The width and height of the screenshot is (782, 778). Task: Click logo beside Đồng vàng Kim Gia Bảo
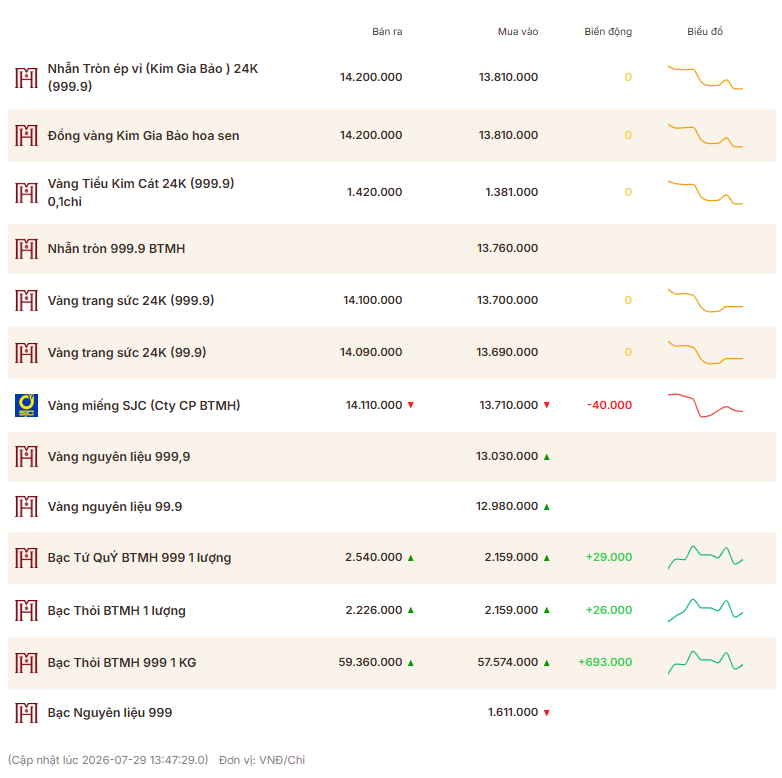point(26,136)
